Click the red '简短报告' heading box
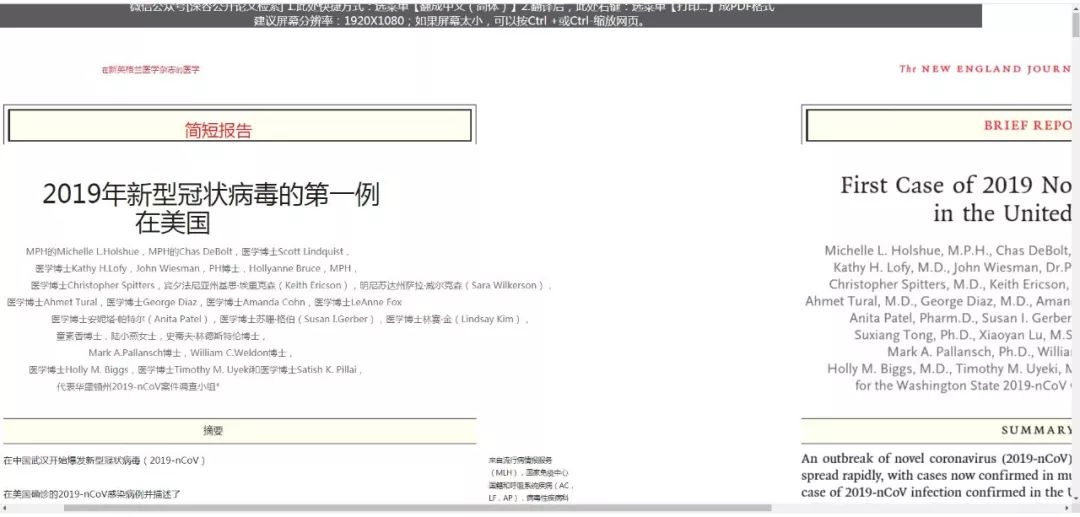 pyautogui.click(x=240, y=126)
